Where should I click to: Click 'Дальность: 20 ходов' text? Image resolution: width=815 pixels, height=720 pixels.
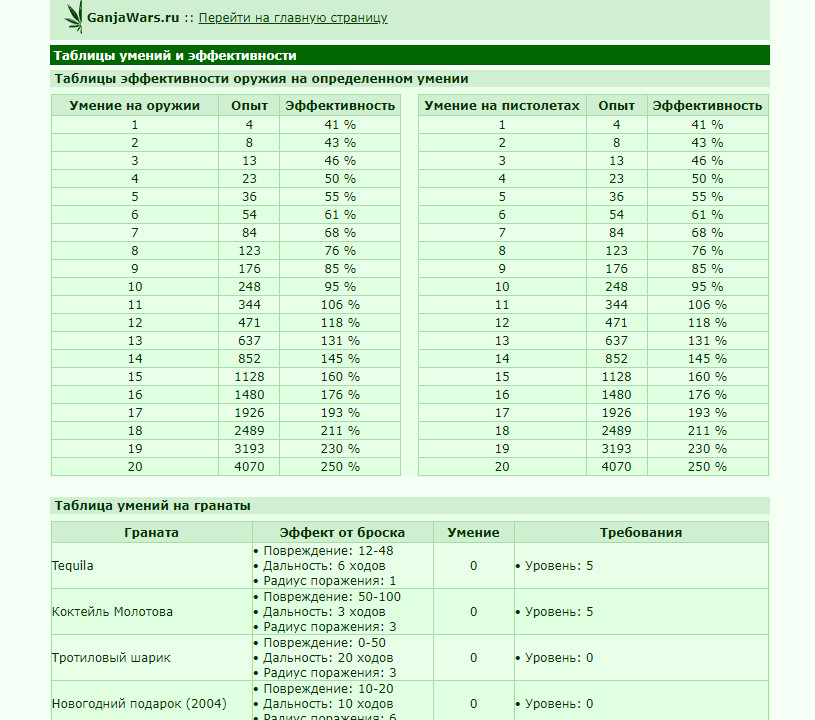[328, 658]
